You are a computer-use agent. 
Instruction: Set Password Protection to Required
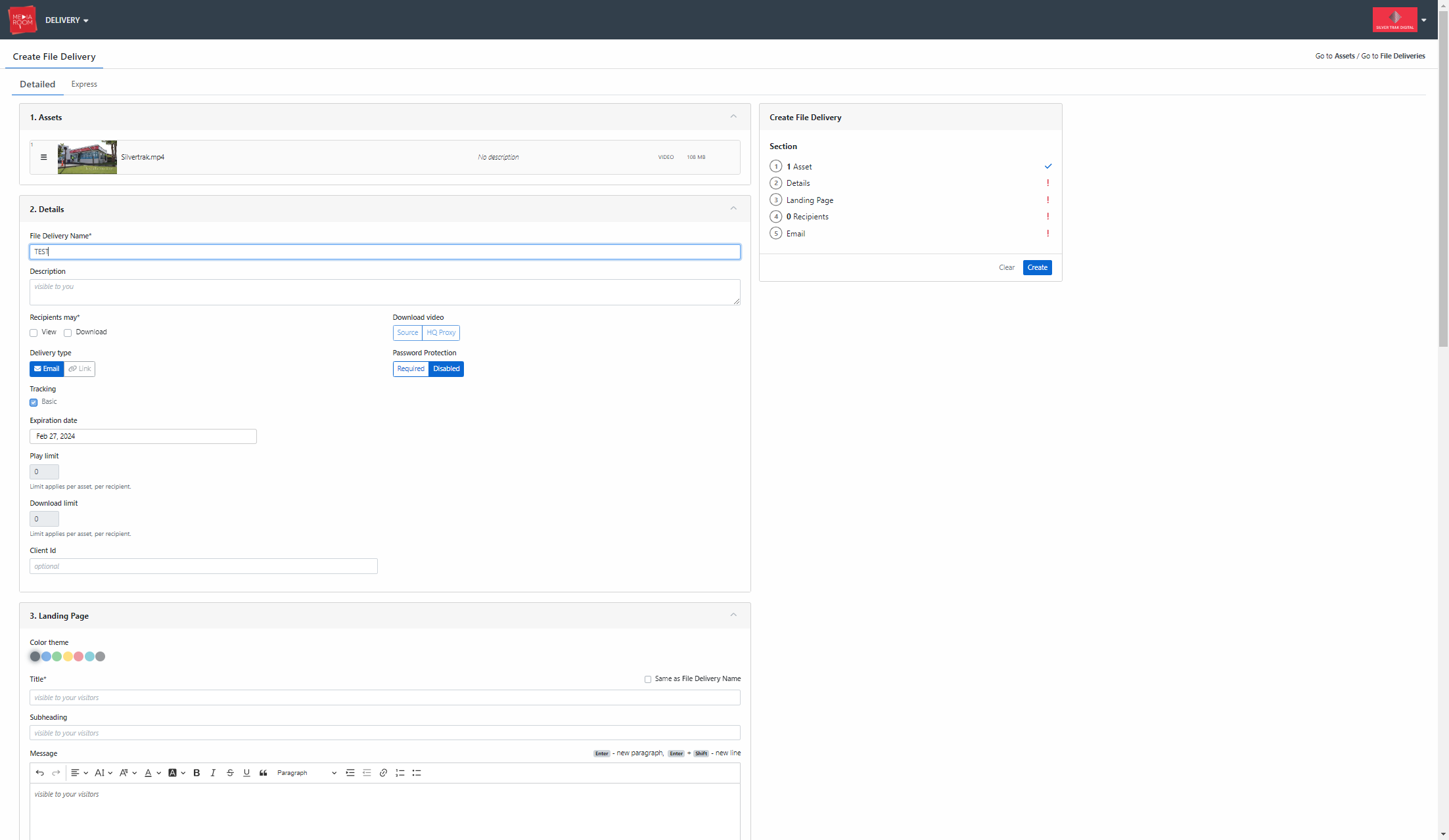click(411, 369)
